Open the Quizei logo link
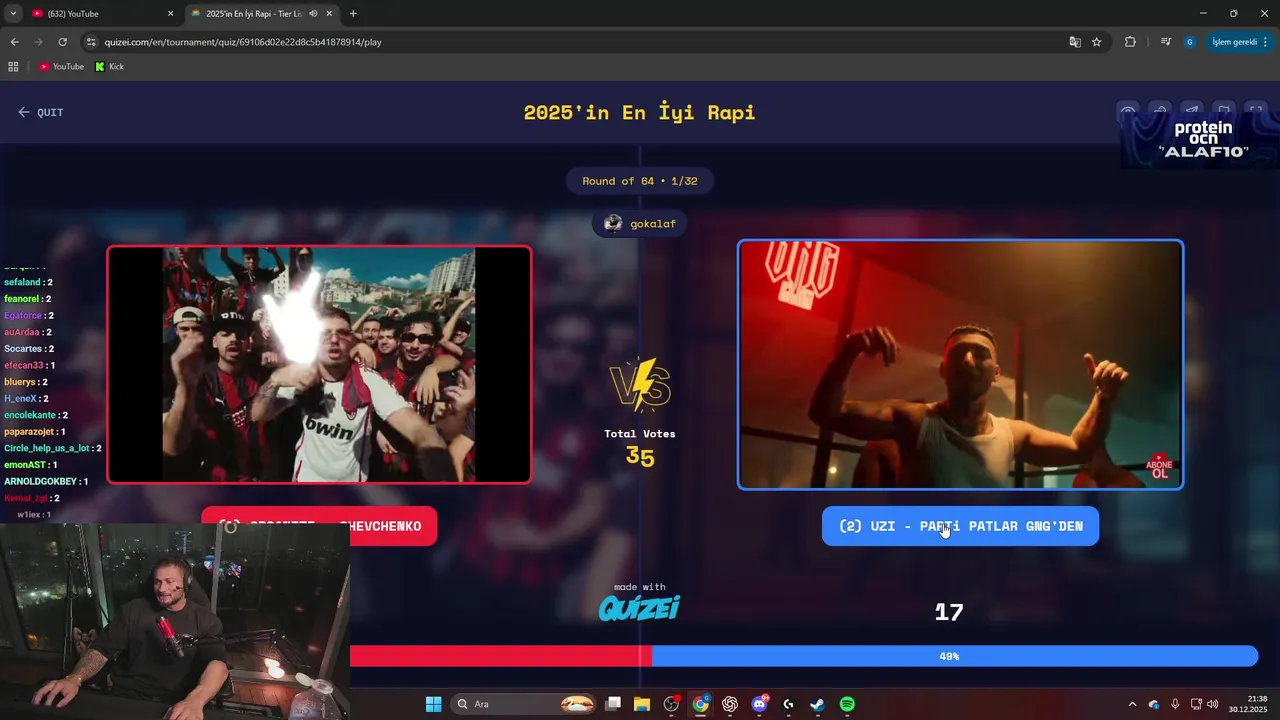This screenshot has height=720, width=1280. (639, 607)
